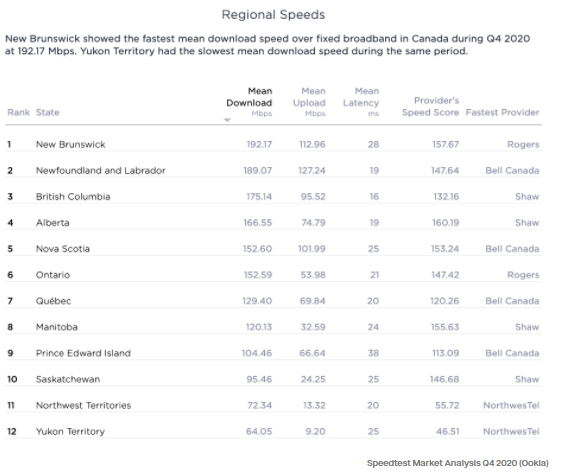This screenshot has height=472, width=567.
Task: Click Bell Canada provider for Nova Scotia
Action: pos(512,249)
